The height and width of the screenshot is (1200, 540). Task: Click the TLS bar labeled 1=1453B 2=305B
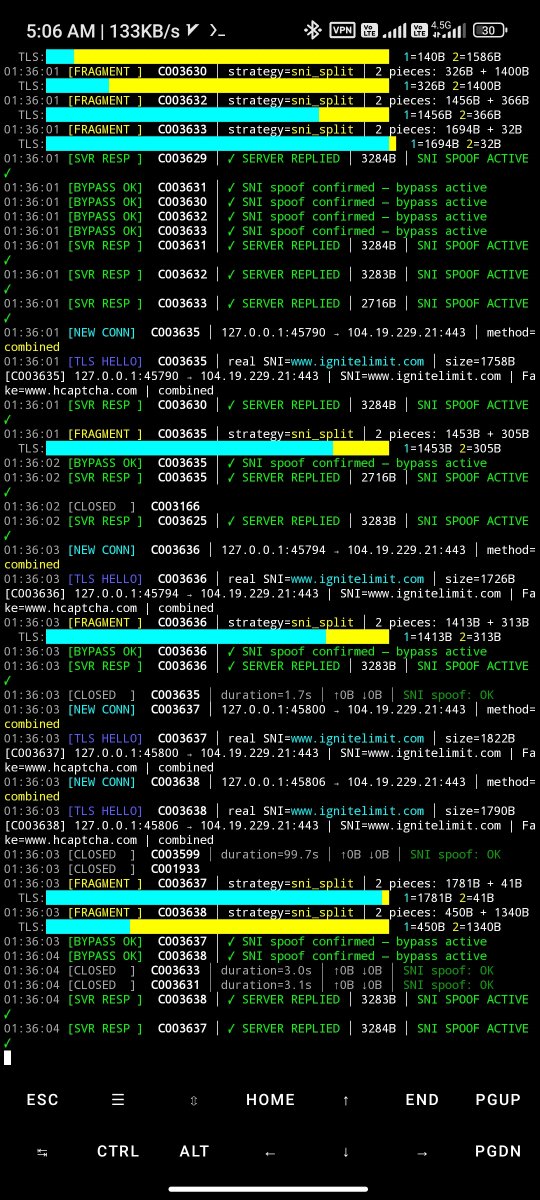[218, 449]
